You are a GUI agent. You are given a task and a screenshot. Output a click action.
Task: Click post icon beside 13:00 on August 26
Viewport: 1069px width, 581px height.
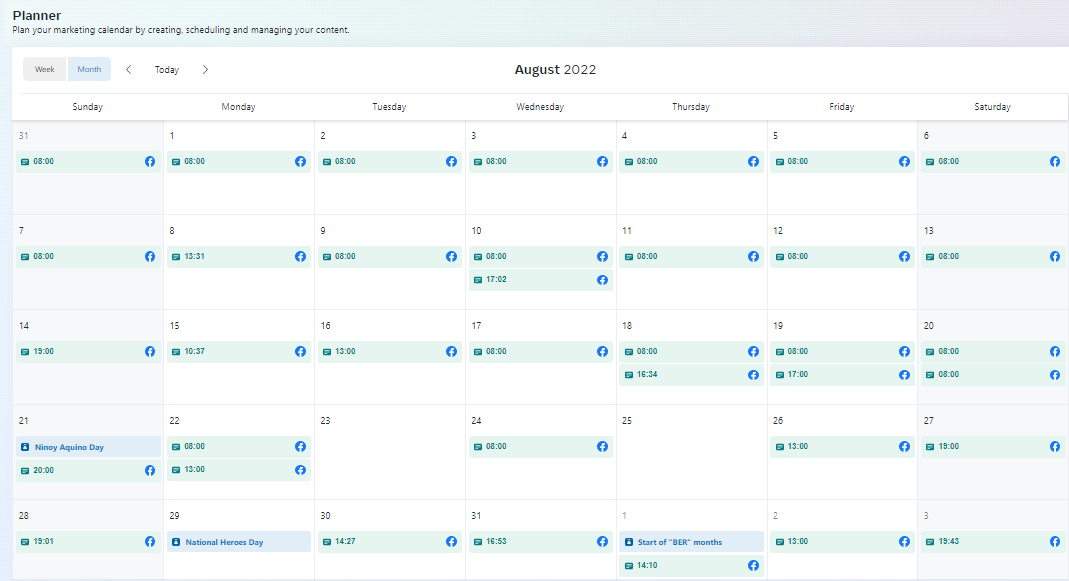779,447
